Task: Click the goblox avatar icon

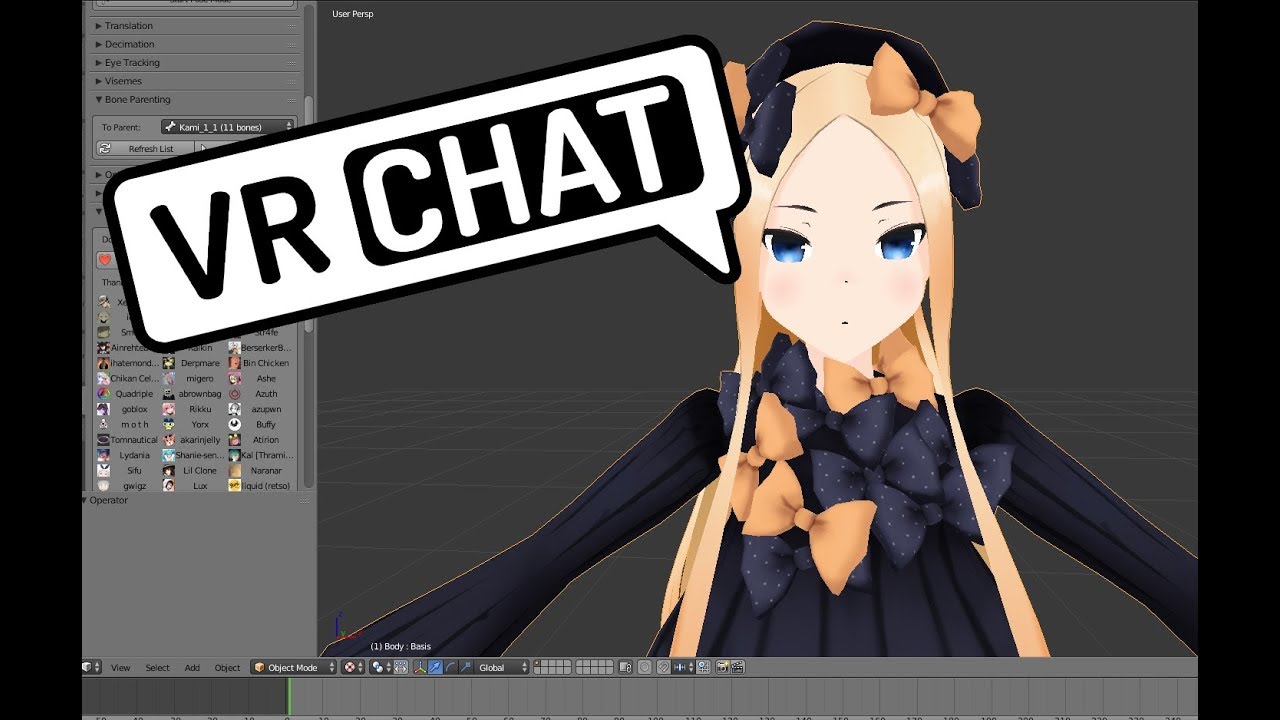Action: click(104, 409)
